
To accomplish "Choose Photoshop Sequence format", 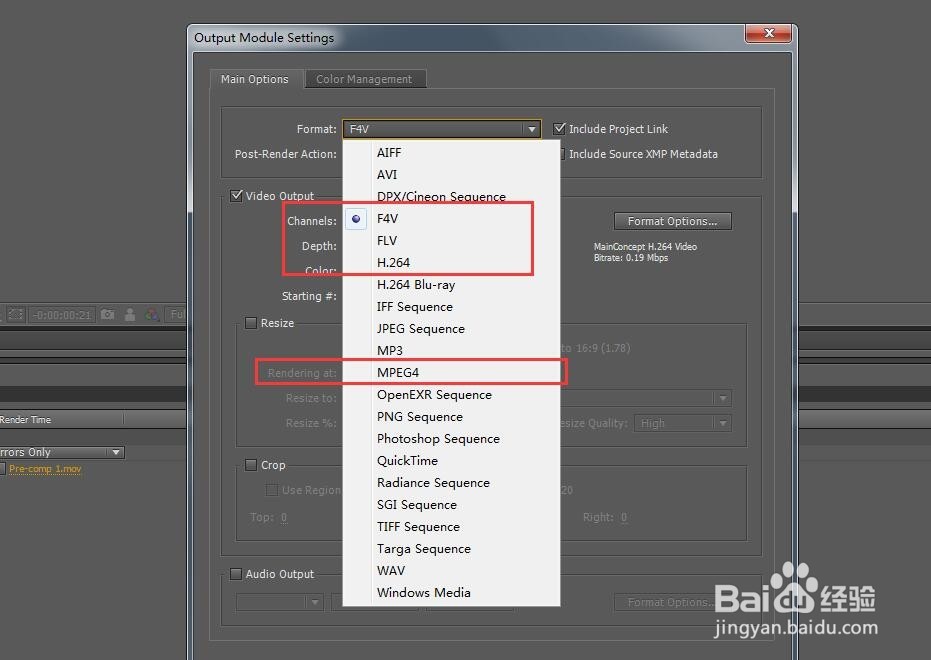I will point(451,438).
